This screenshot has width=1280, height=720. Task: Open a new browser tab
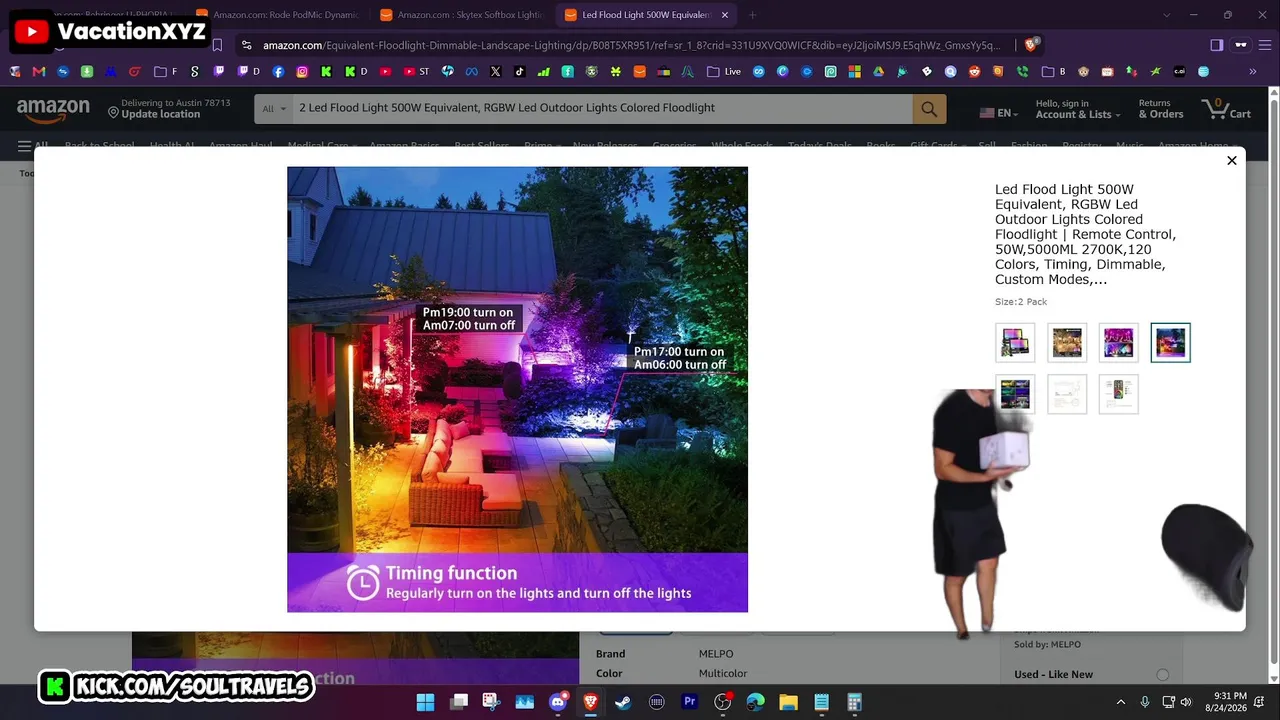point(753,15)
